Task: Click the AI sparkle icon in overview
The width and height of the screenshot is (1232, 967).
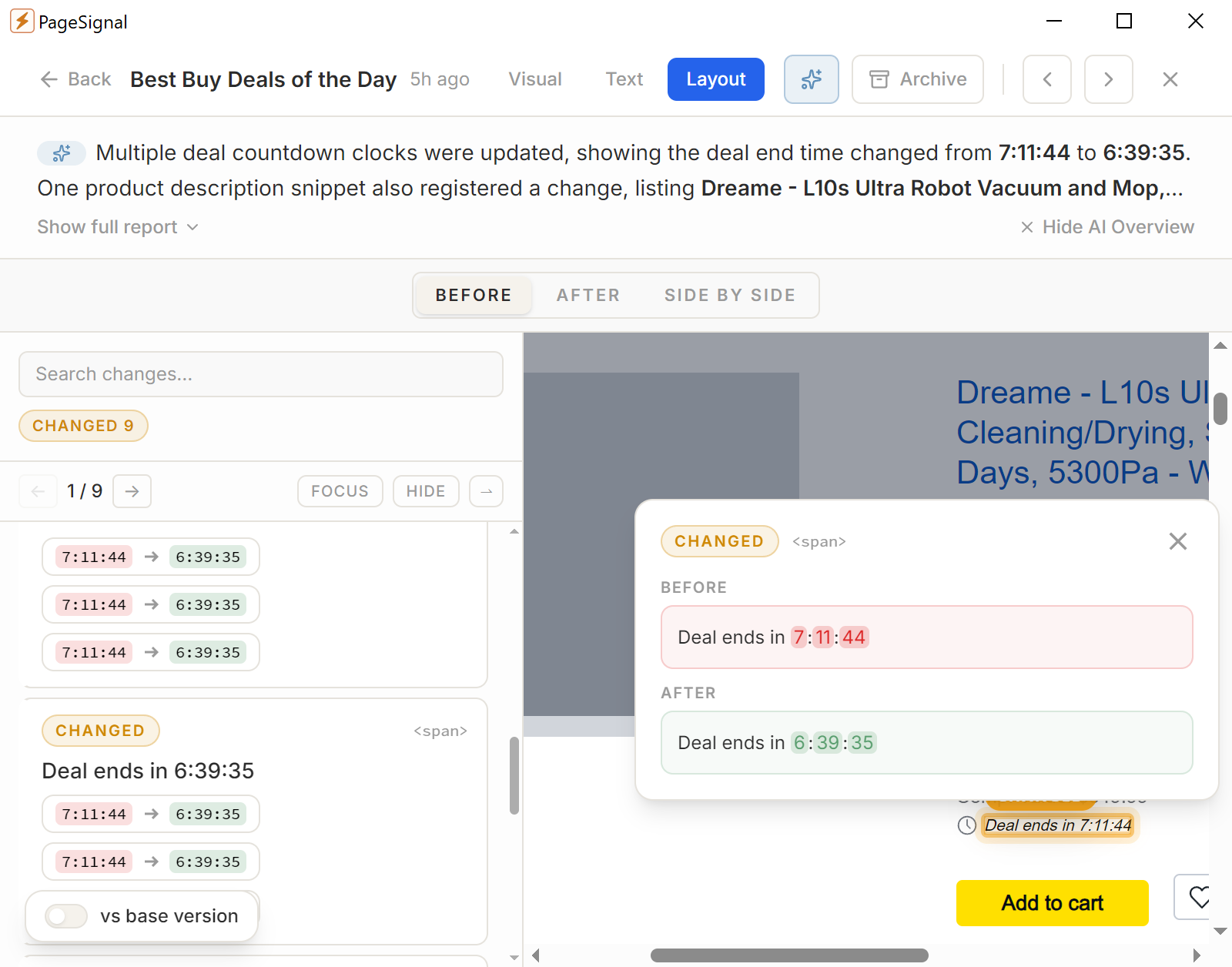Action: tap(62, 153)
